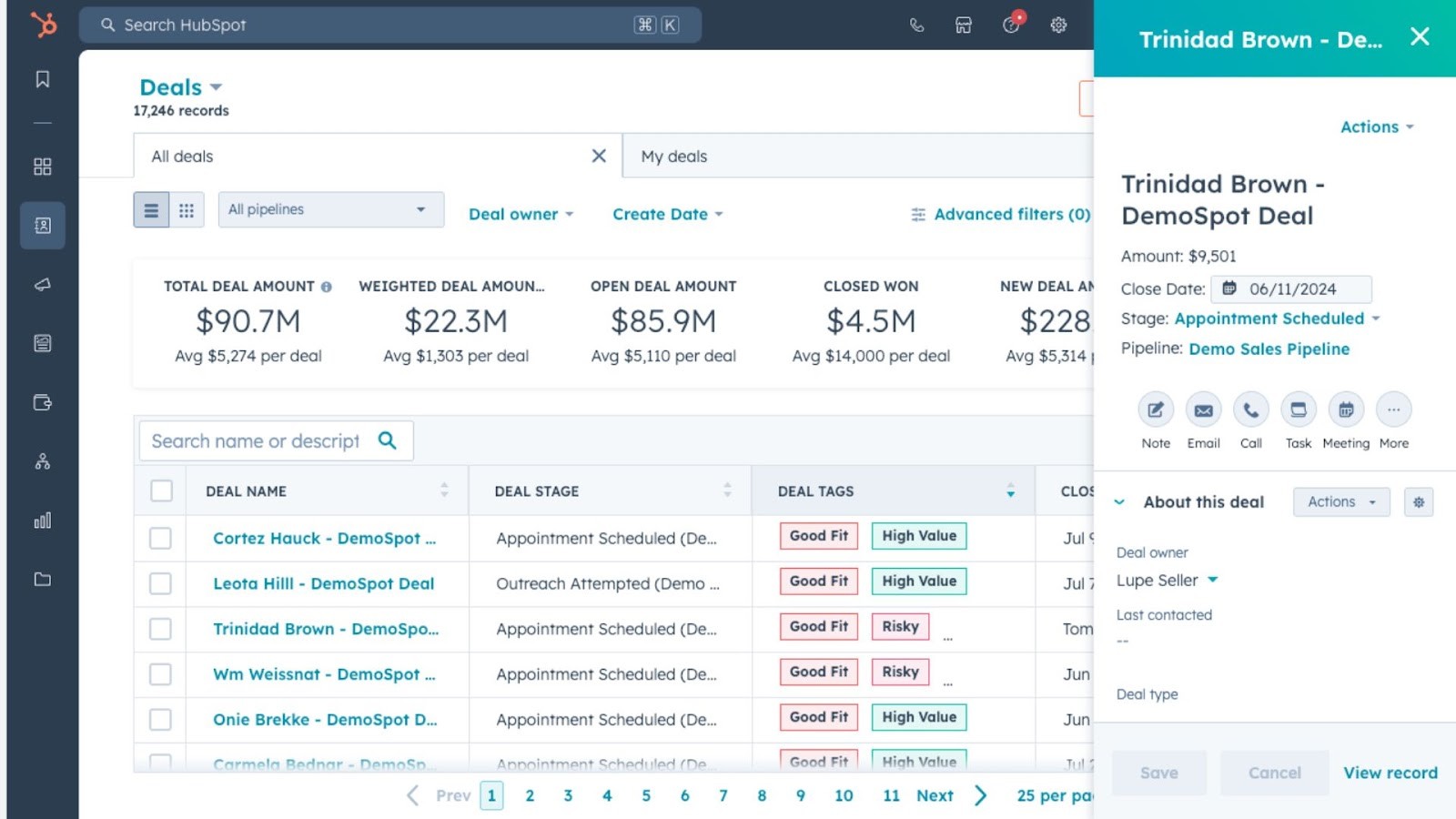1456x819 pixels.
Task: Collapse the About this deal section
Action: point(1120,501)
